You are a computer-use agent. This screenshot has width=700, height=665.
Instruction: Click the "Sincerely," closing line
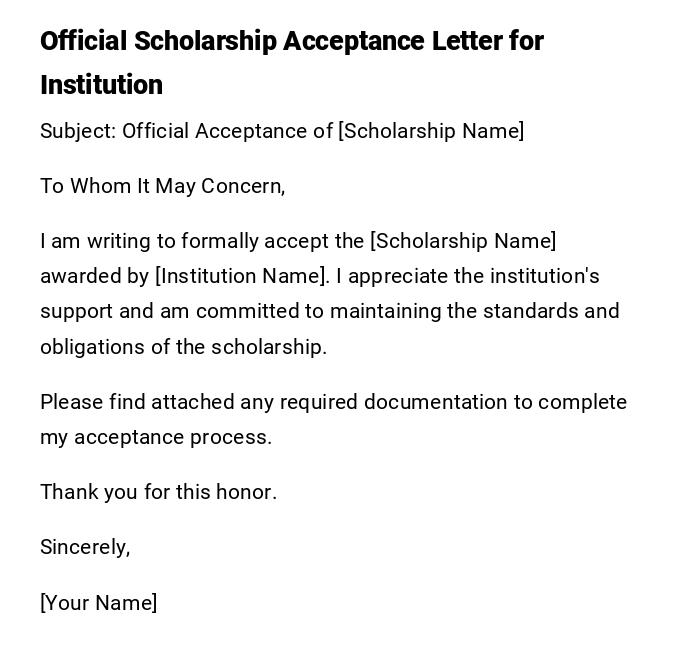point(85,547)
